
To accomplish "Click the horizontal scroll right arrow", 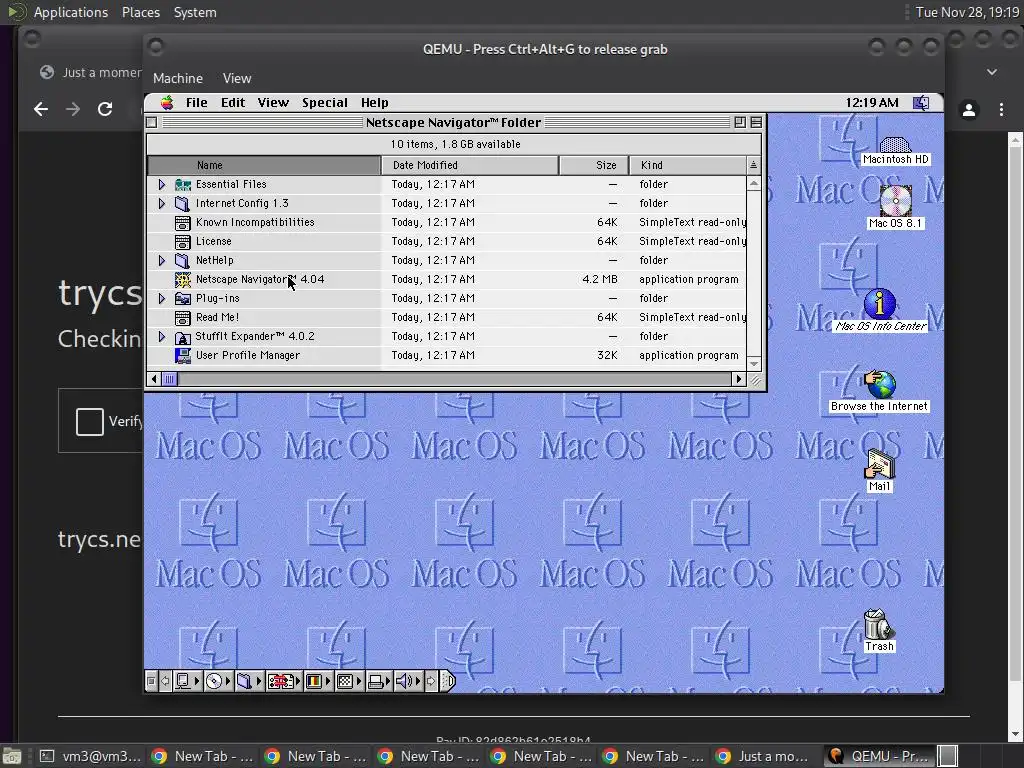I will (739, 379).
